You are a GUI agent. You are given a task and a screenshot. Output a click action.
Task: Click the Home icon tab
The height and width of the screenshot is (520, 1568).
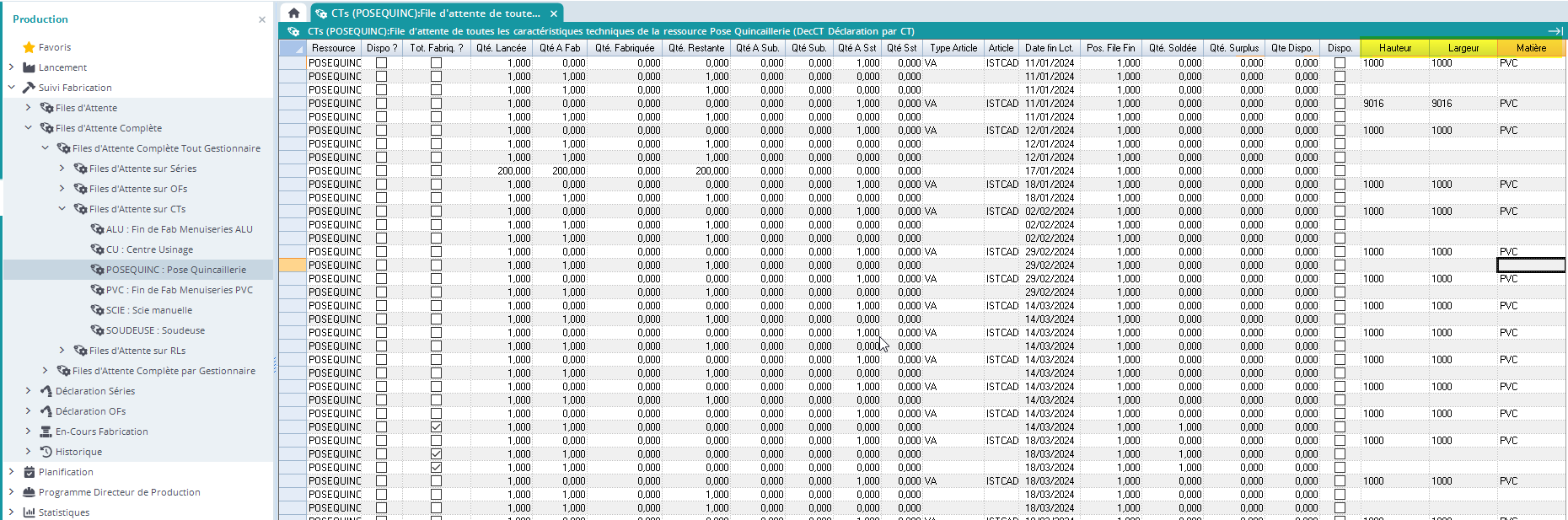[x=293, y=13]
